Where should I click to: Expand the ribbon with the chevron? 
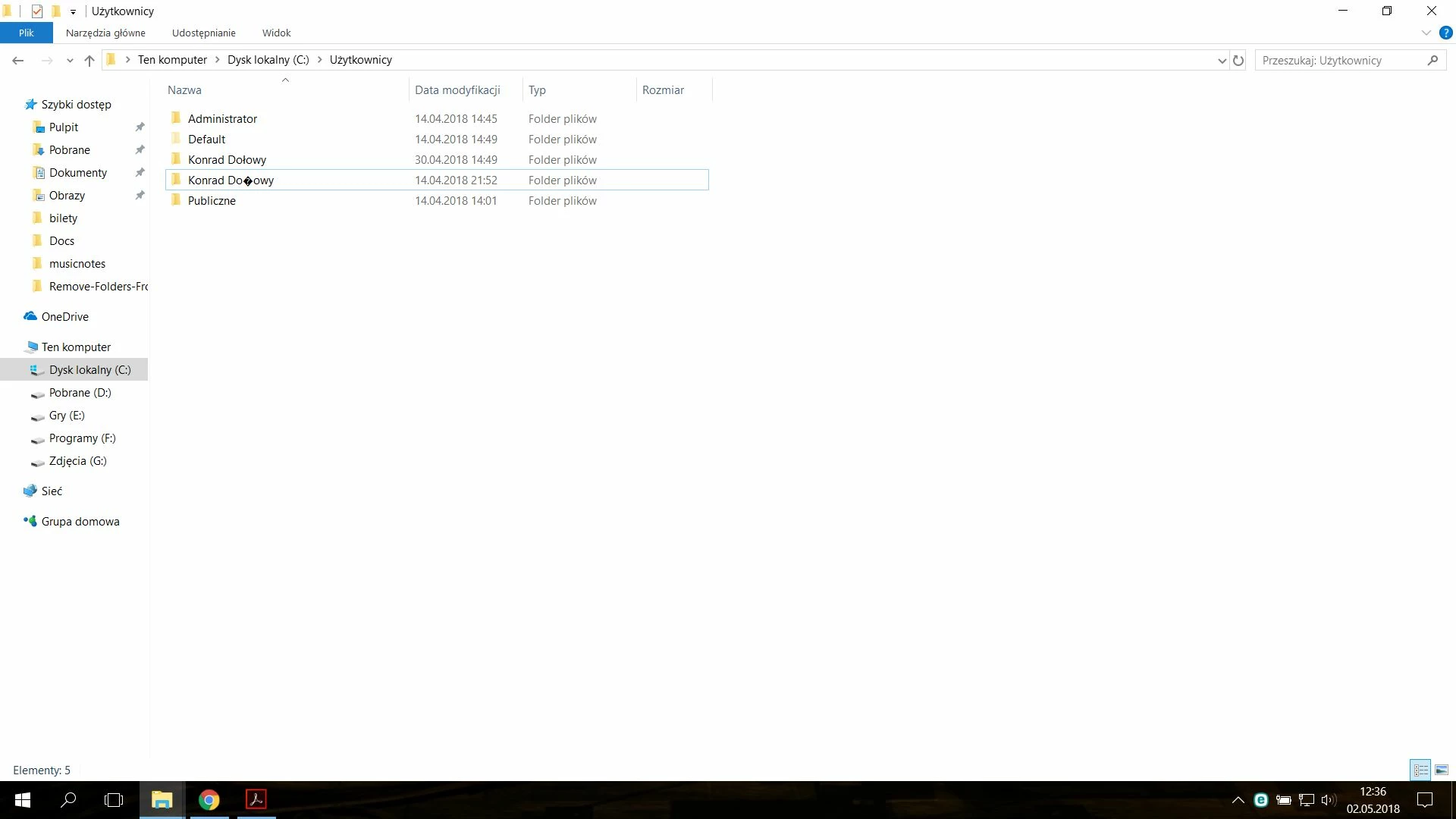click(x=1426, y=33)
